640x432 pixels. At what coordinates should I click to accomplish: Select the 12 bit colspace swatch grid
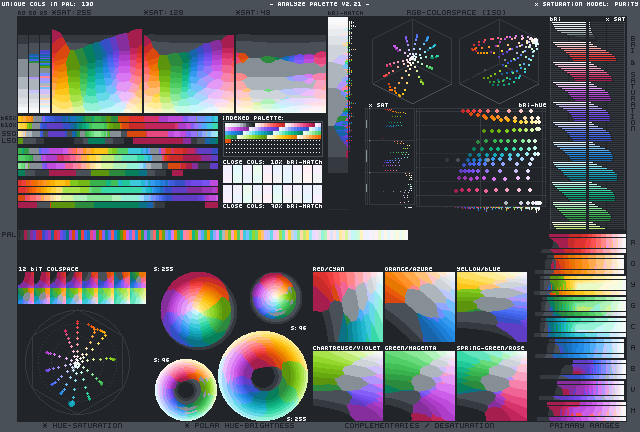pos(82,290)
